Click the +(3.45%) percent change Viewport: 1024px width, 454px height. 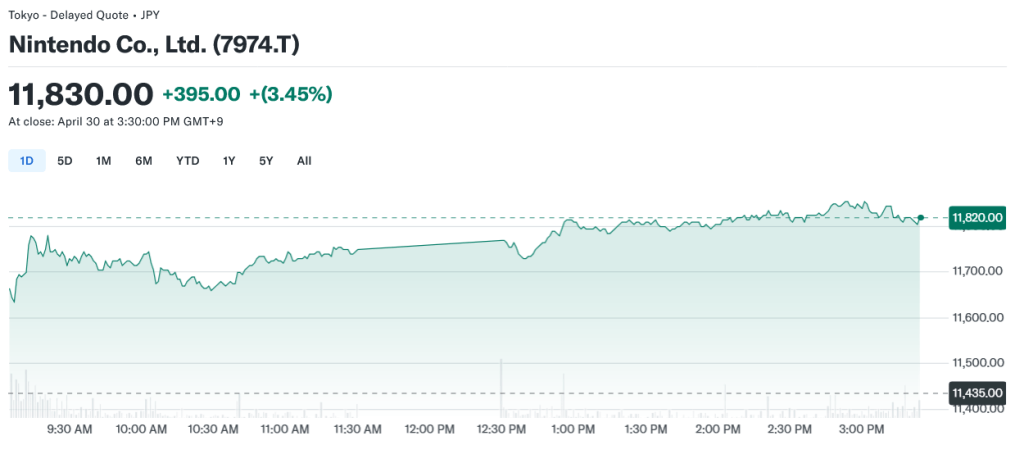pos(291,94)
